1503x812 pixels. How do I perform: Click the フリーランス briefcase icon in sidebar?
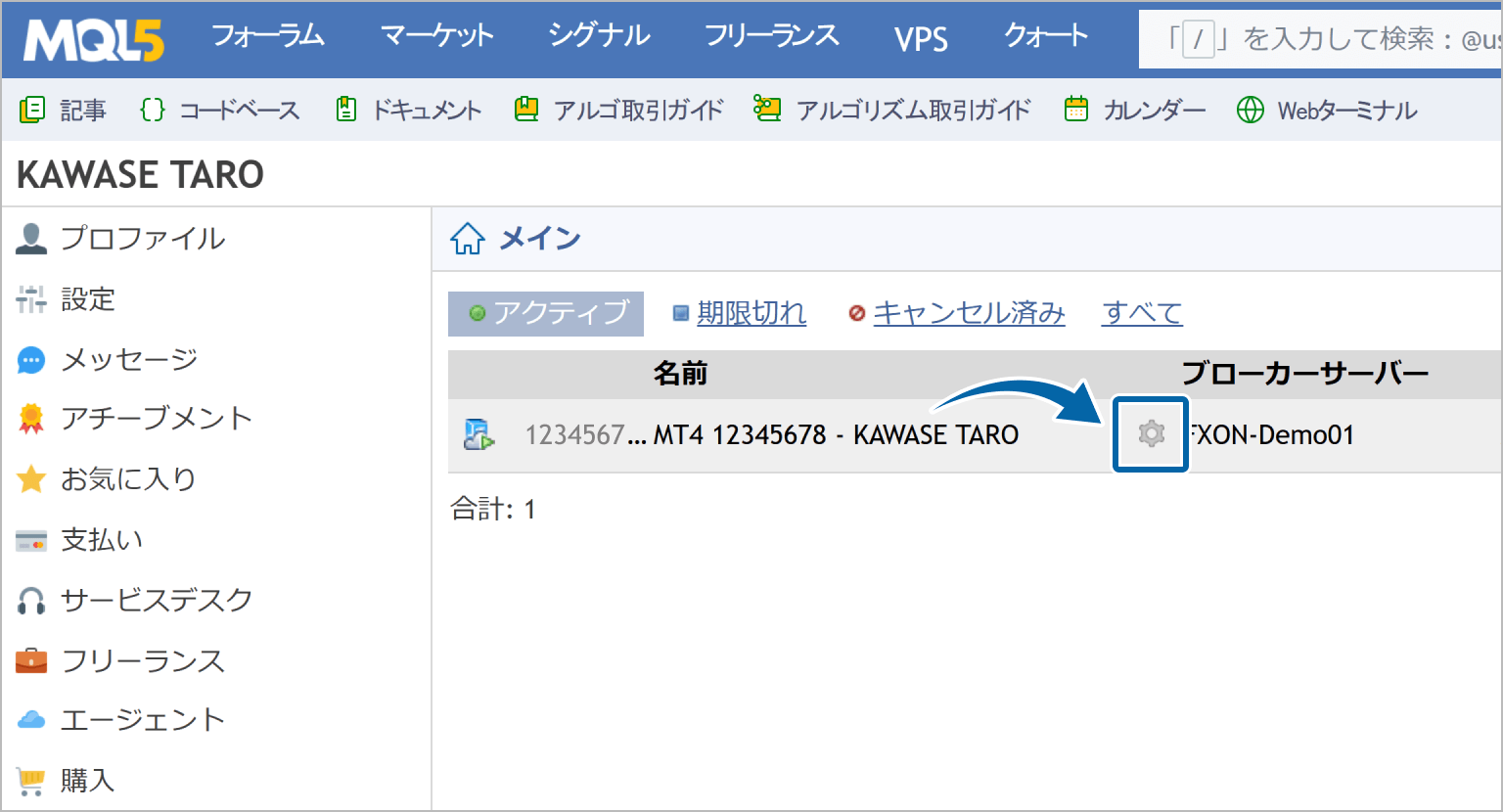tap(31, 660)
